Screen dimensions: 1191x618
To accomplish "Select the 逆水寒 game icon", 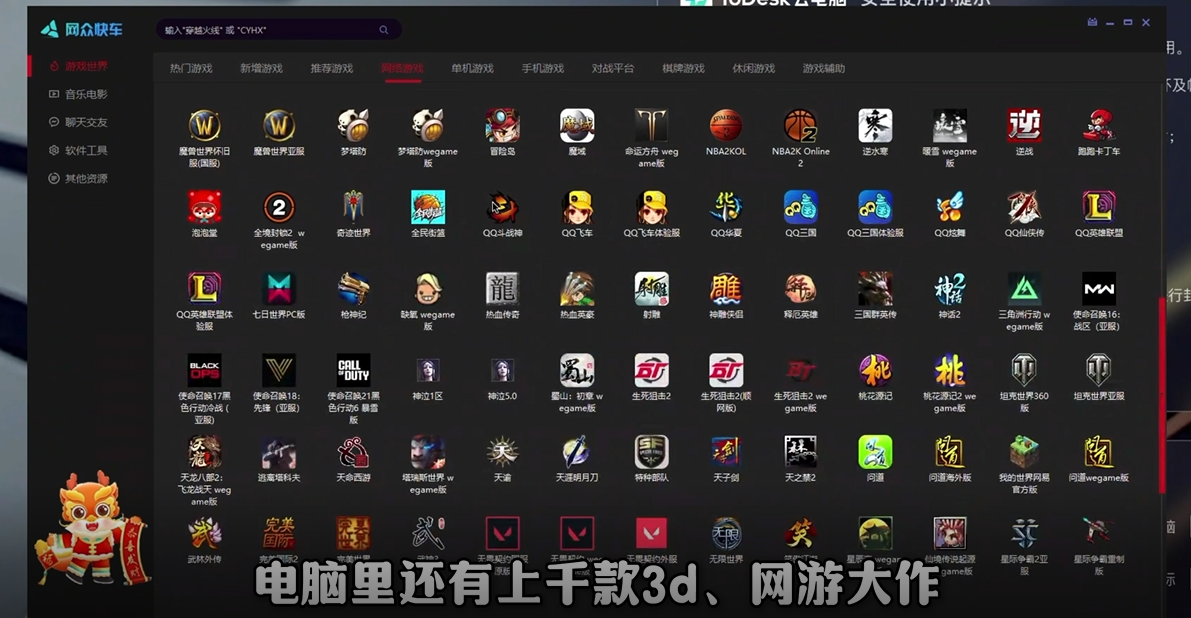I will pyautogui.click(x=875, y=126).
